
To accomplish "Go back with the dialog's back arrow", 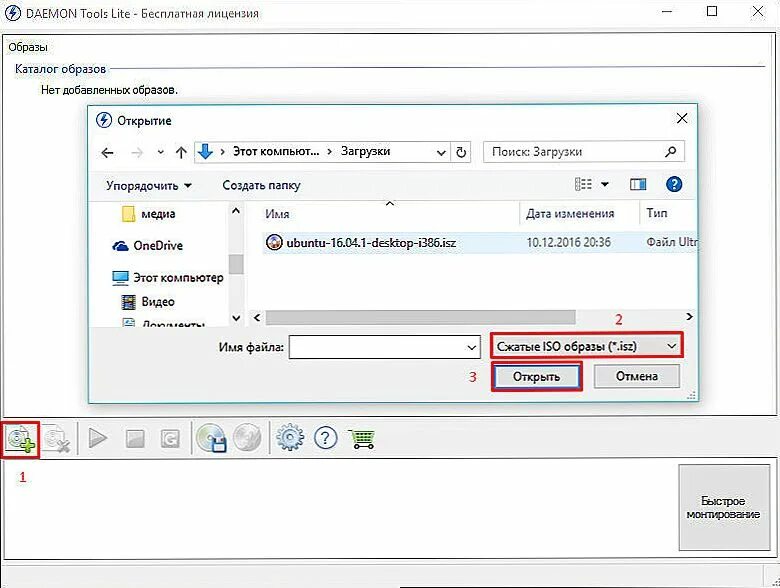I will (107, 153).
